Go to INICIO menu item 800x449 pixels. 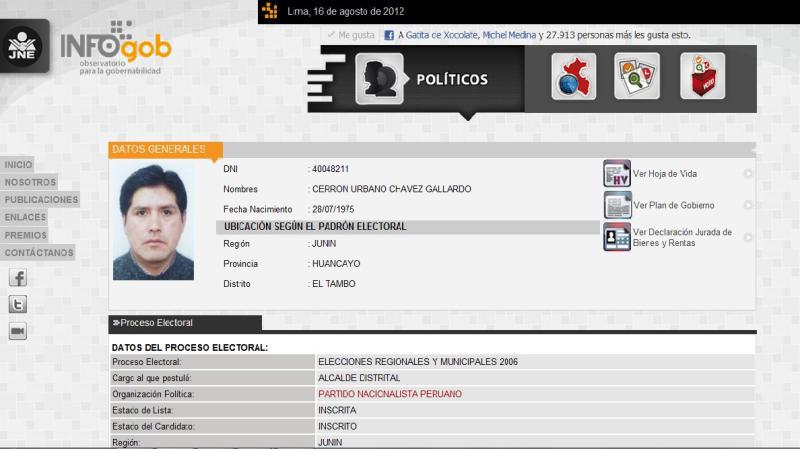coord(18,165)
